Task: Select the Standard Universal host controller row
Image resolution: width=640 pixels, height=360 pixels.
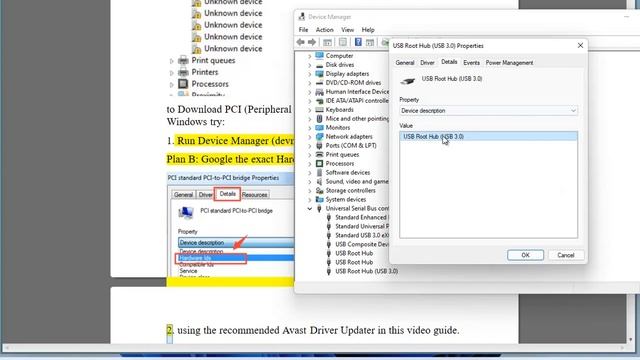Action: pyautogui.click(x=362, y=227)
